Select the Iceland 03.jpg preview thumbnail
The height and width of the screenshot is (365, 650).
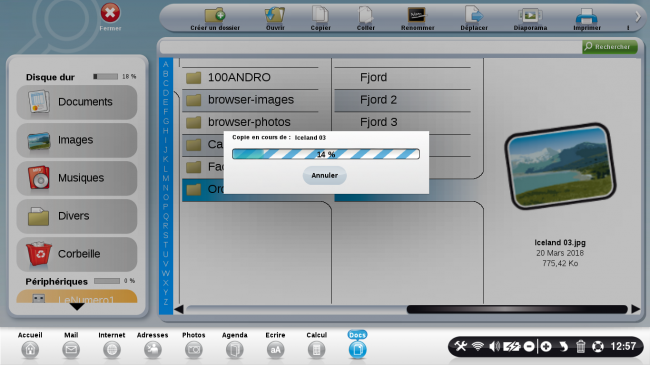click(x=560, y=166)
